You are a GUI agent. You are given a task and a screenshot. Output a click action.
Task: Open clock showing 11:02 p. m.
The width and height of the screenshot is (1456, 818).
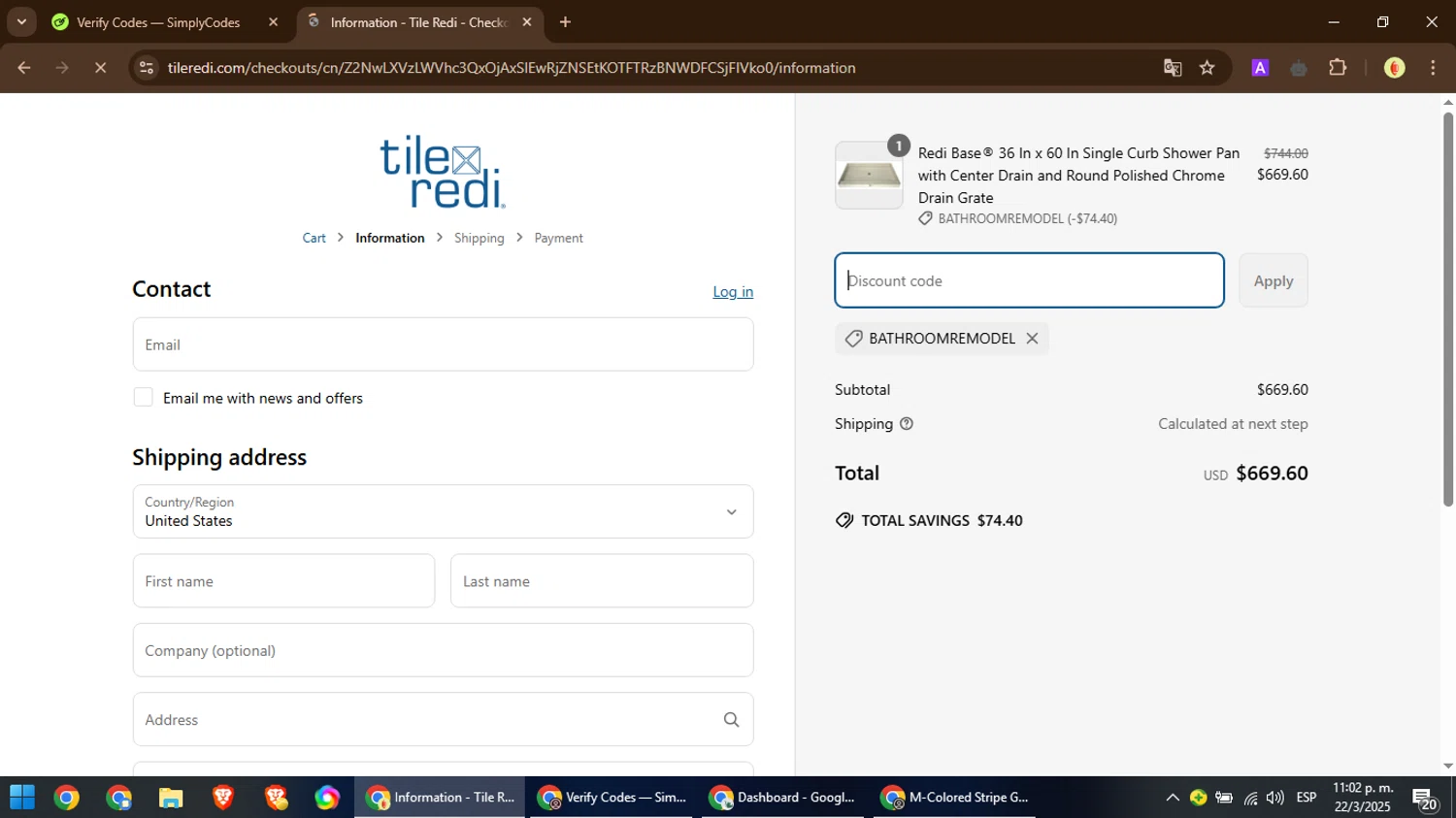click(1363, 798)
